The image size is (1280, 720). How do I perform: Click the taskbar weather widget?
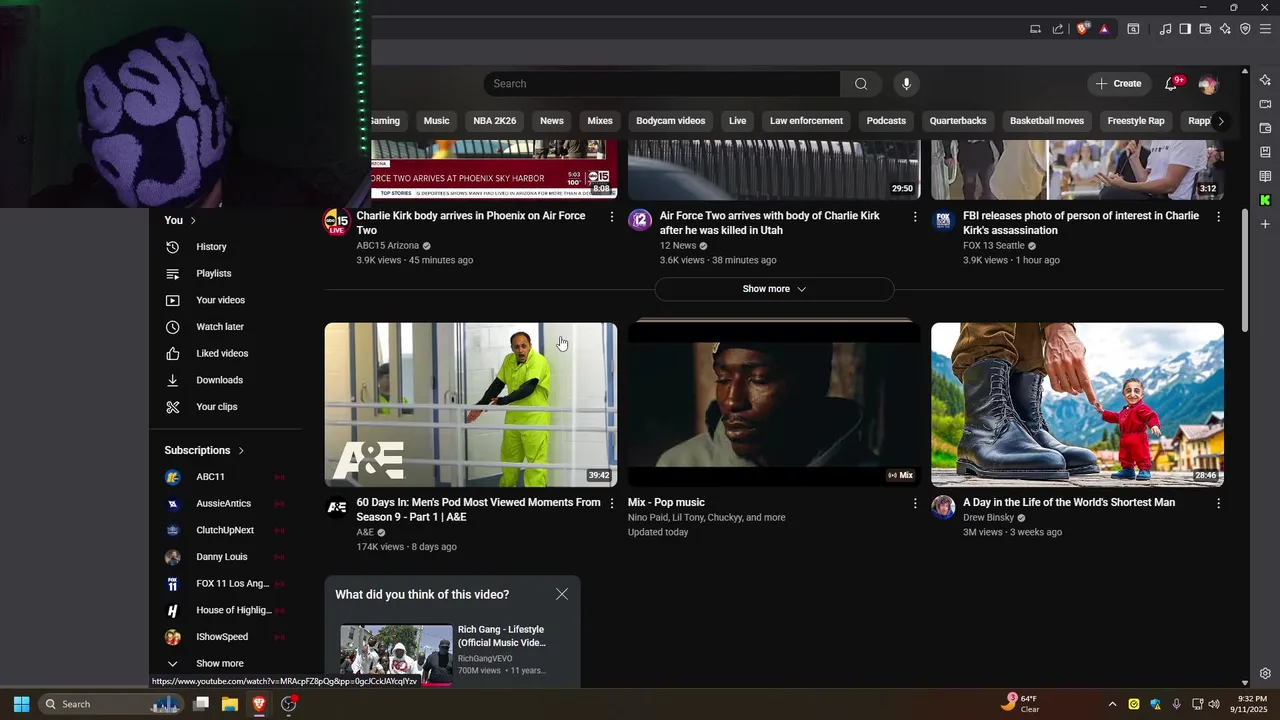(1020, 704)
